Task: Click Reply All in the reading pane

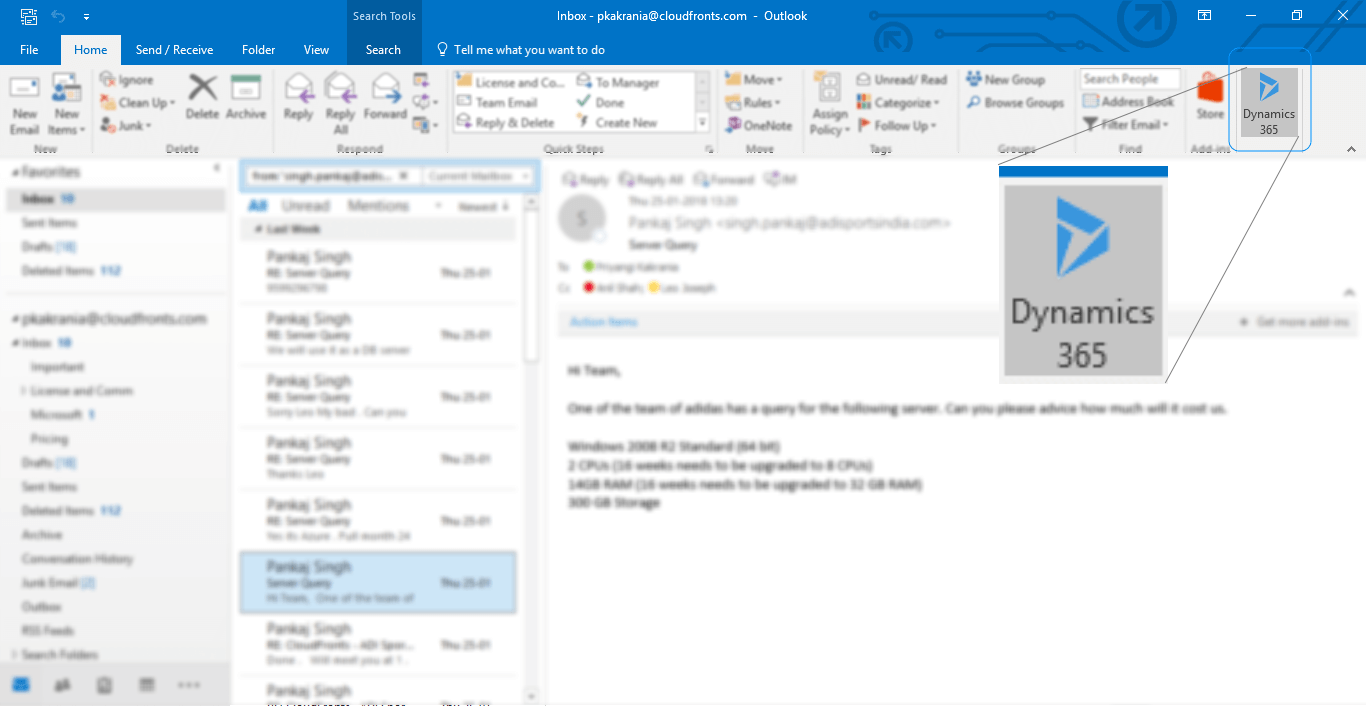Action: click(651, 180)
